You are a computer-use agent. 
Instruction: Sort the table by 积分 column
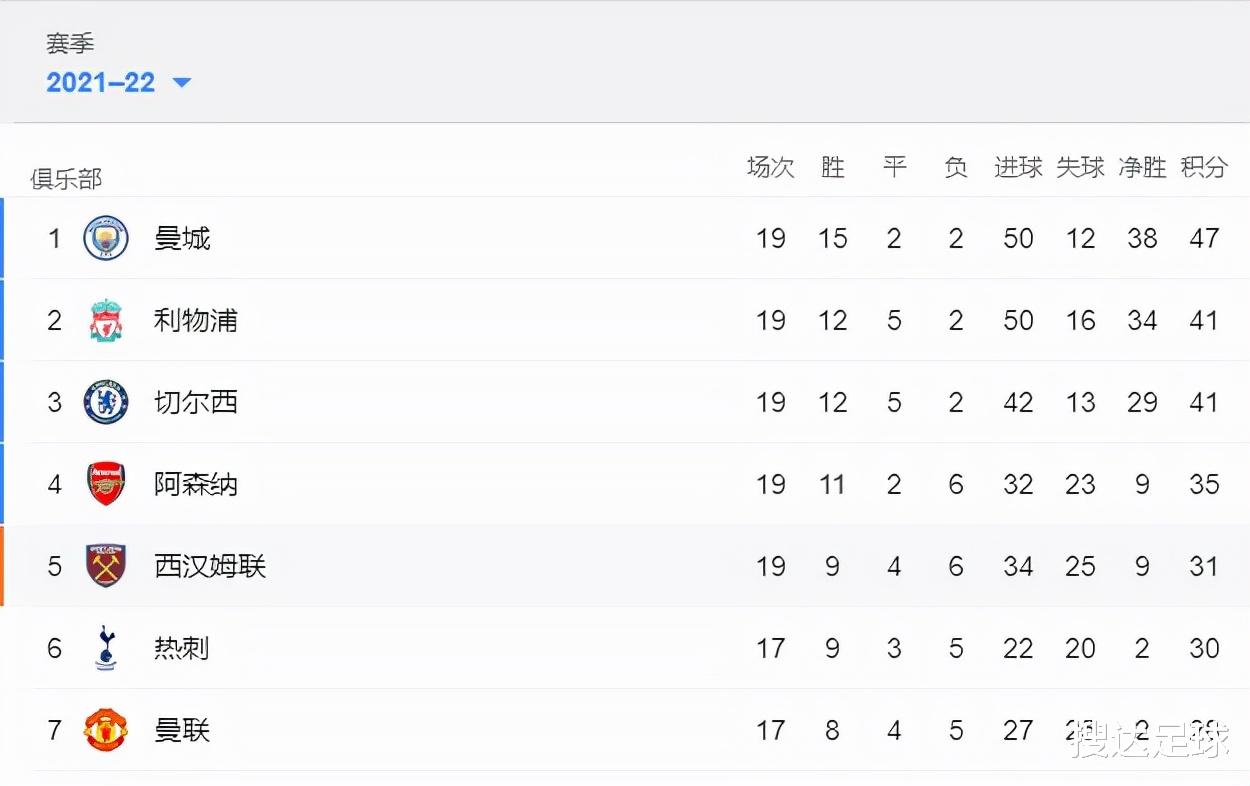(x=1203, y=168)
